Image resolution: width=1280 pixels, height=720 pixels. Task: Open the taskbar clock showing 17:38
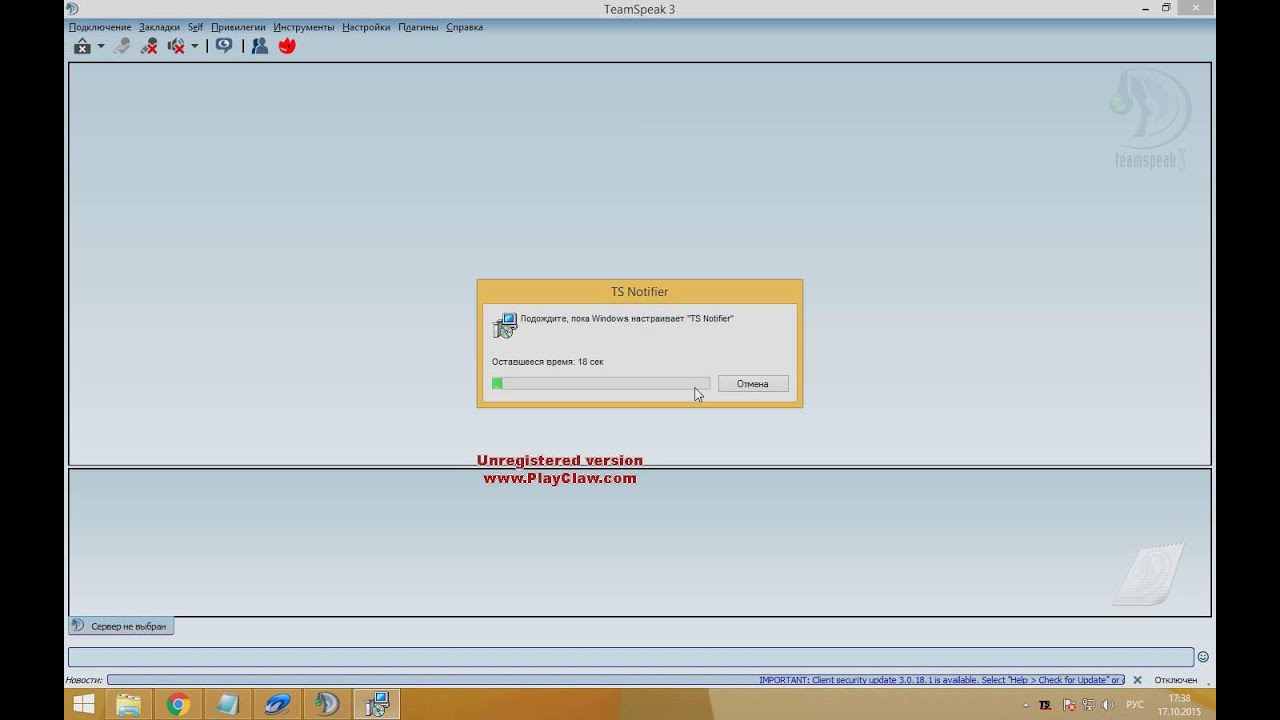[x=1179, y=705]
